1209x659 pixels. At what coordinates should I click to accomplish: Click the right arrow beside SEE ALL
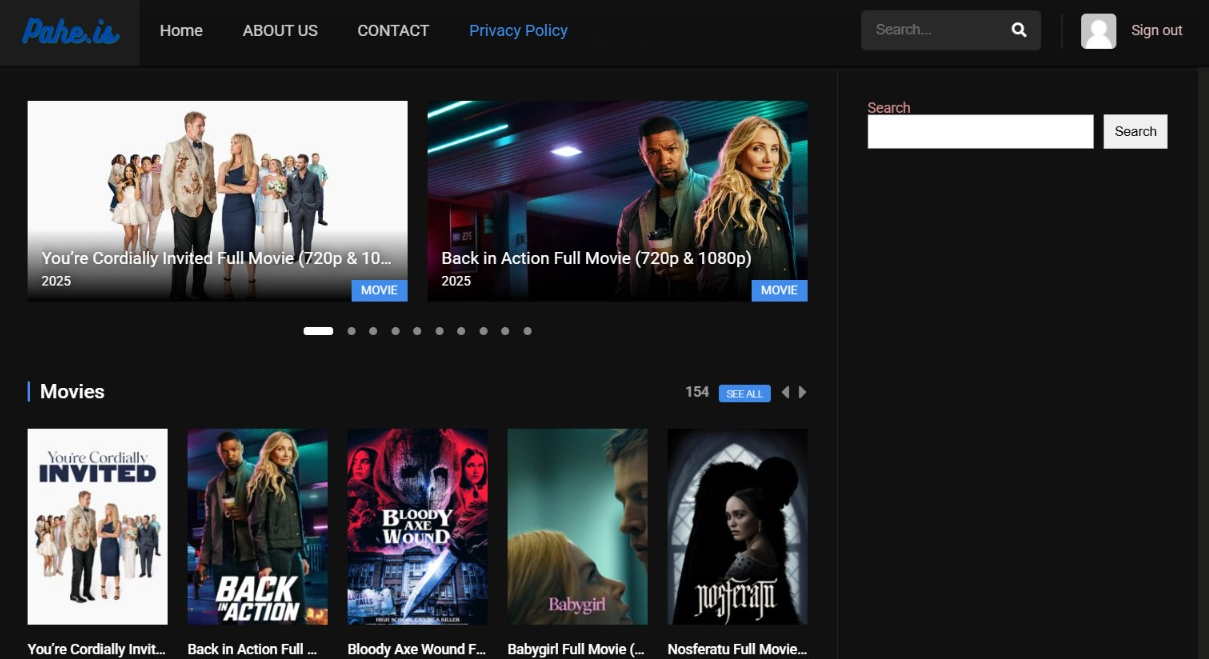(801, 392)
